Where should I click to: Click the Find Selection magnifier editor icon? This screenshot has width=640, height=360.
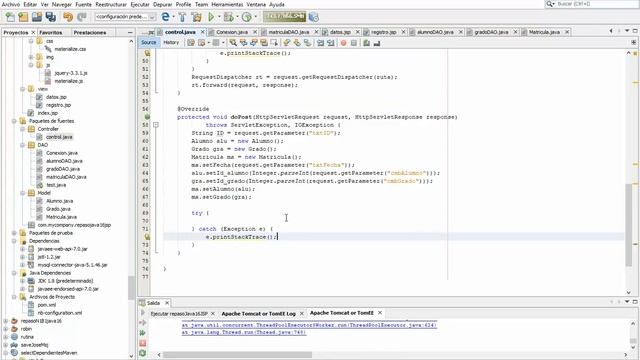coord(233,42)
